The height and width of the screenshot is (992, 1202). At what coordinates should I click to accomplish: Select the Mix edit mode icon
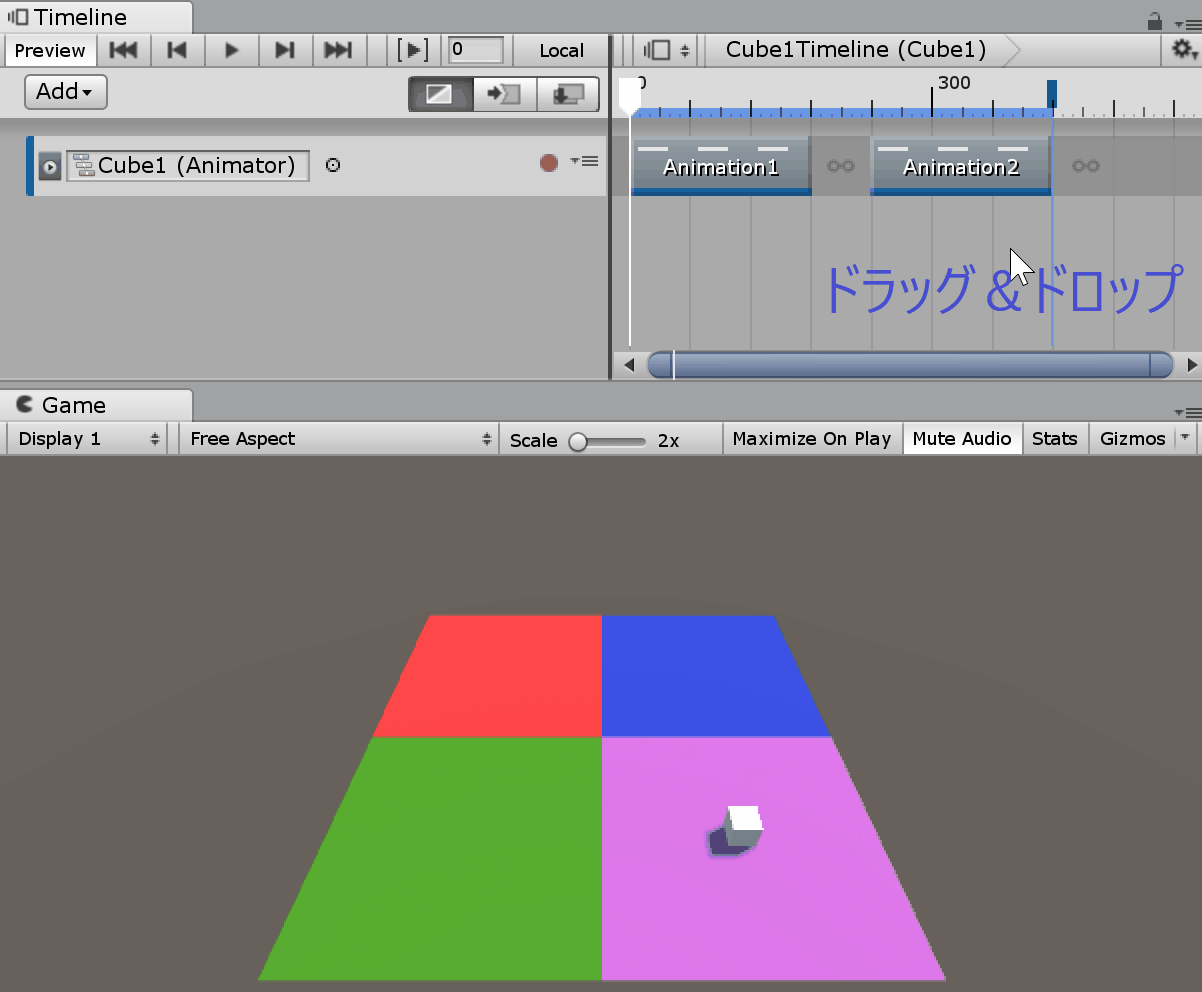tap(440, 92)
